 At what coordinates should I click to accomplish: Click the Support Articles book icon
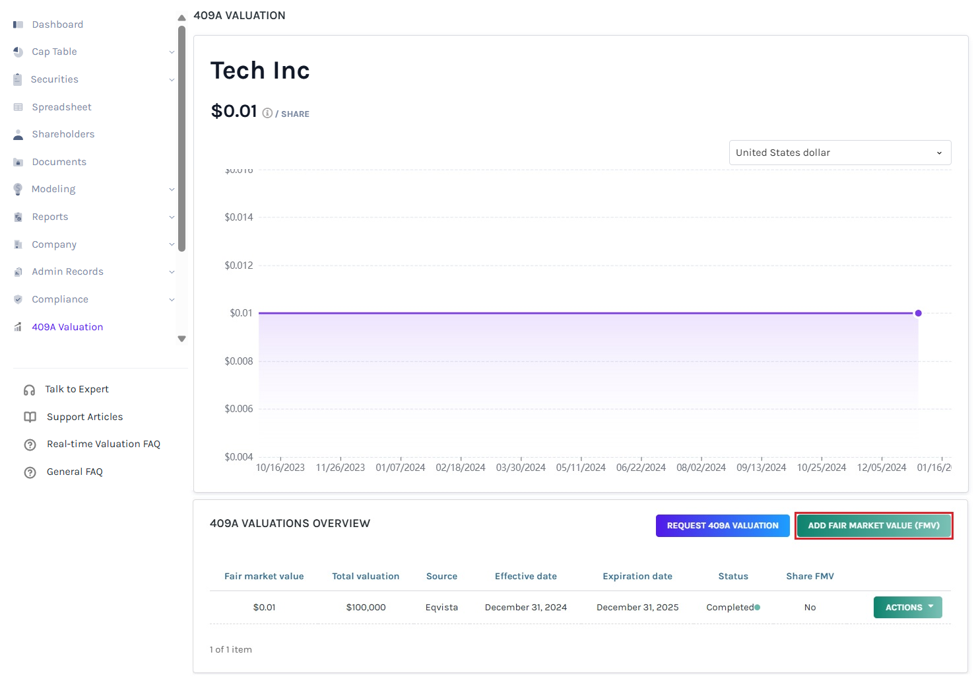pyautogui.click(x=30, y=417)
